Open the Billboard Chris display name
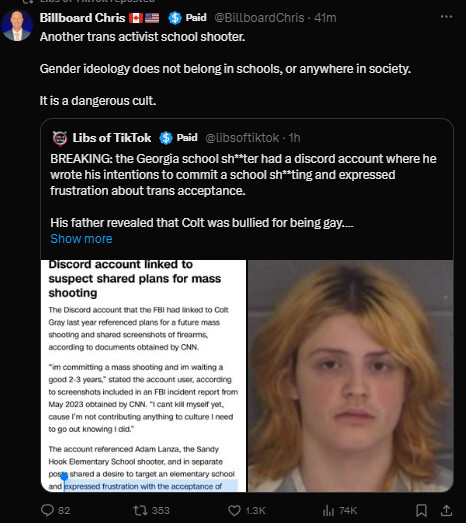The width and height of the screenshot is (466, 523). click(x=82, y=18)
